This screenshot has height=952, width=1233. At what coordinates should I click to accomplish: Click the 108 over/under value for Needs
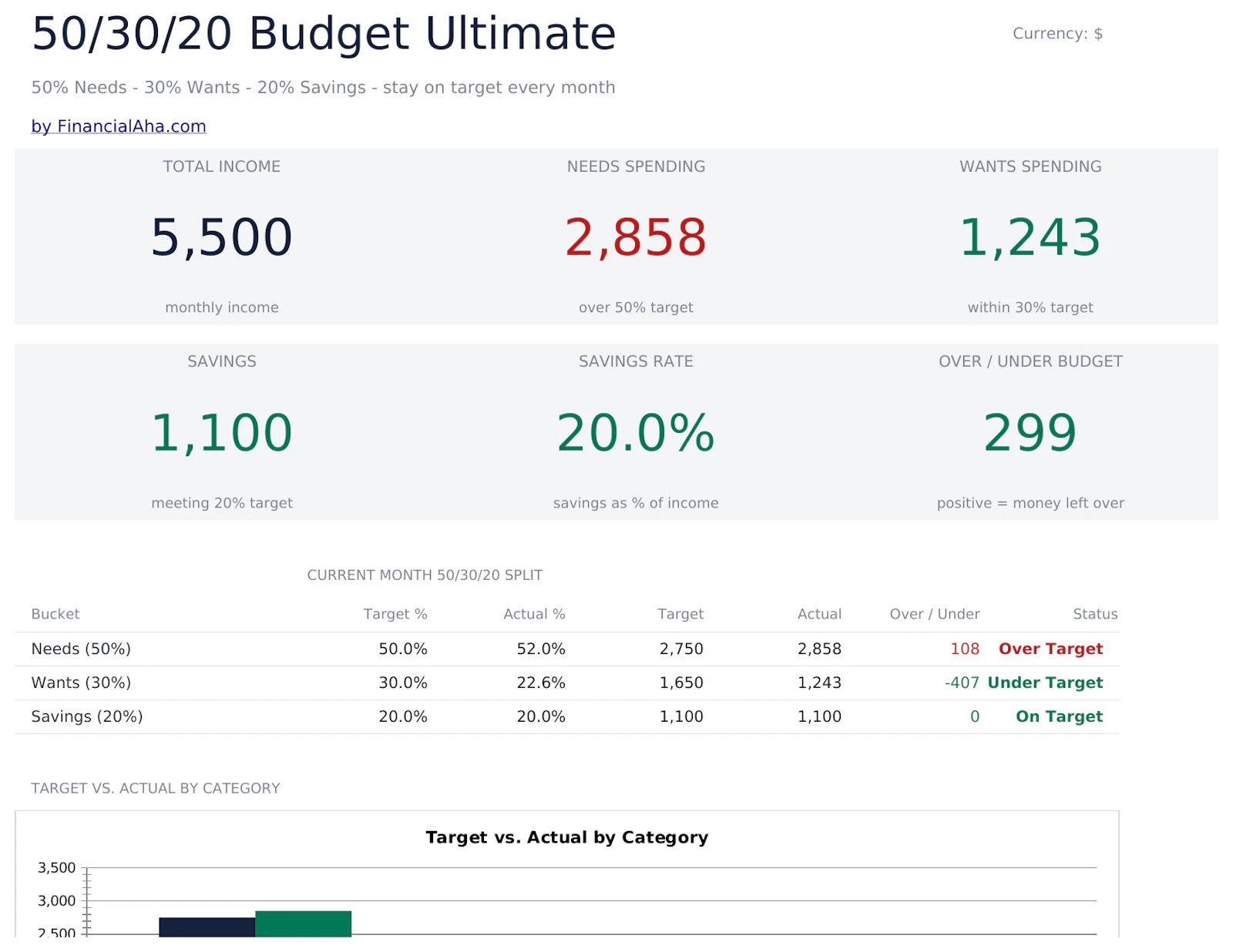965,649
